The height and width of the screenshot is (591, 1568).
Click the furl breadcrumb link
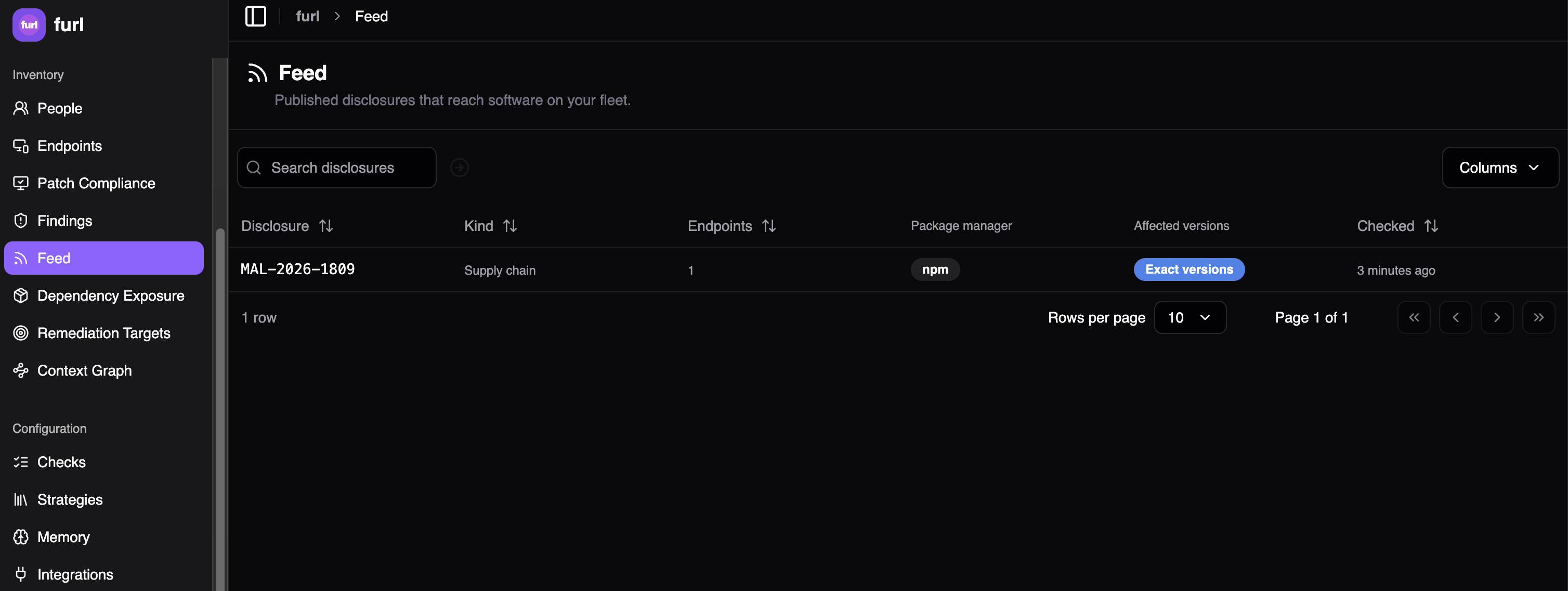coord(307,17)
